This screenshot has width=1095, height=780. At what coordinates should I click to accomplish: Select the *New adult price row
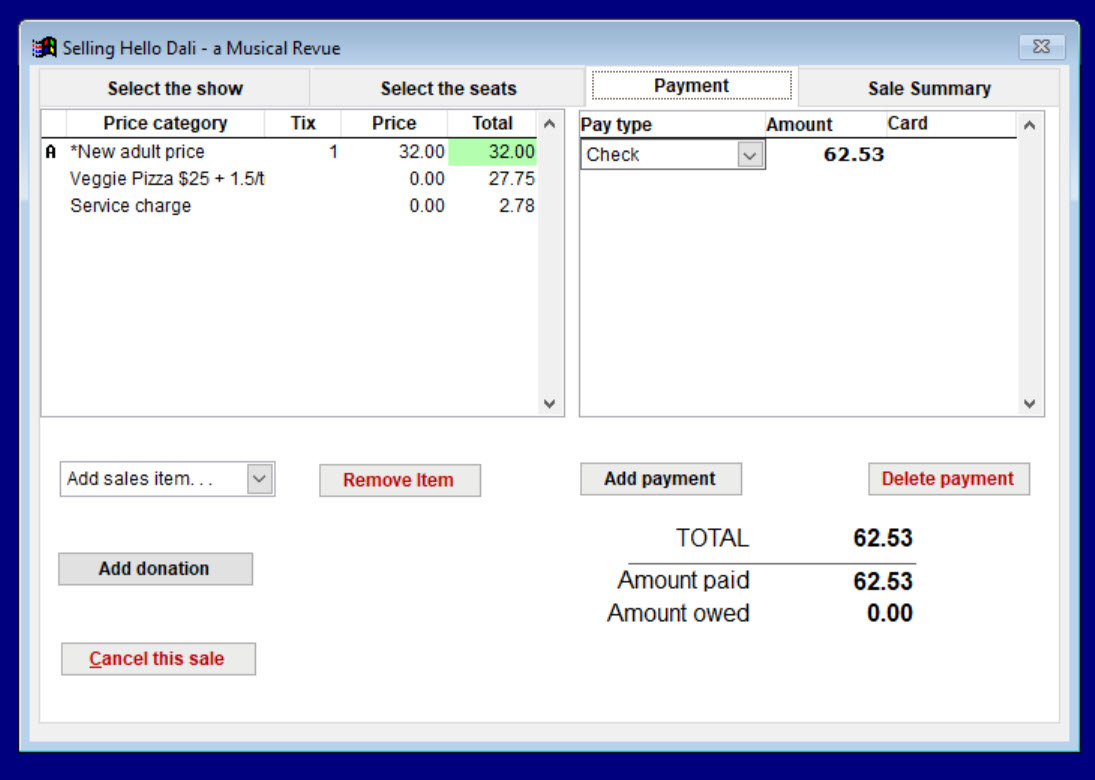289,152
